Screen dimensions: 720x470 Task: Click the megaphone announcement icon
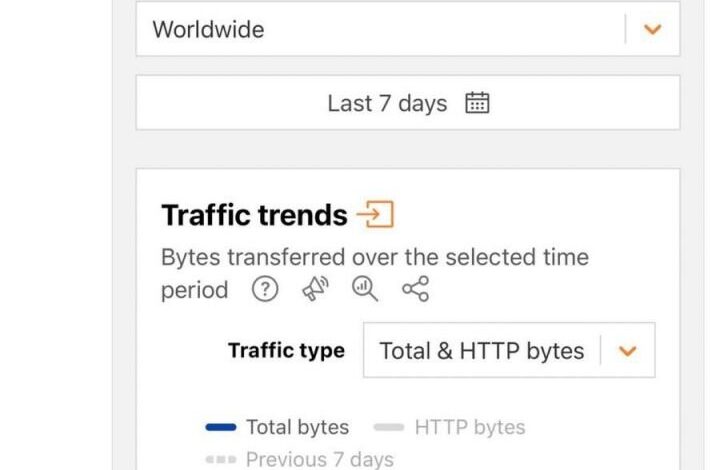pyautogui.click(x=315, y=290)
